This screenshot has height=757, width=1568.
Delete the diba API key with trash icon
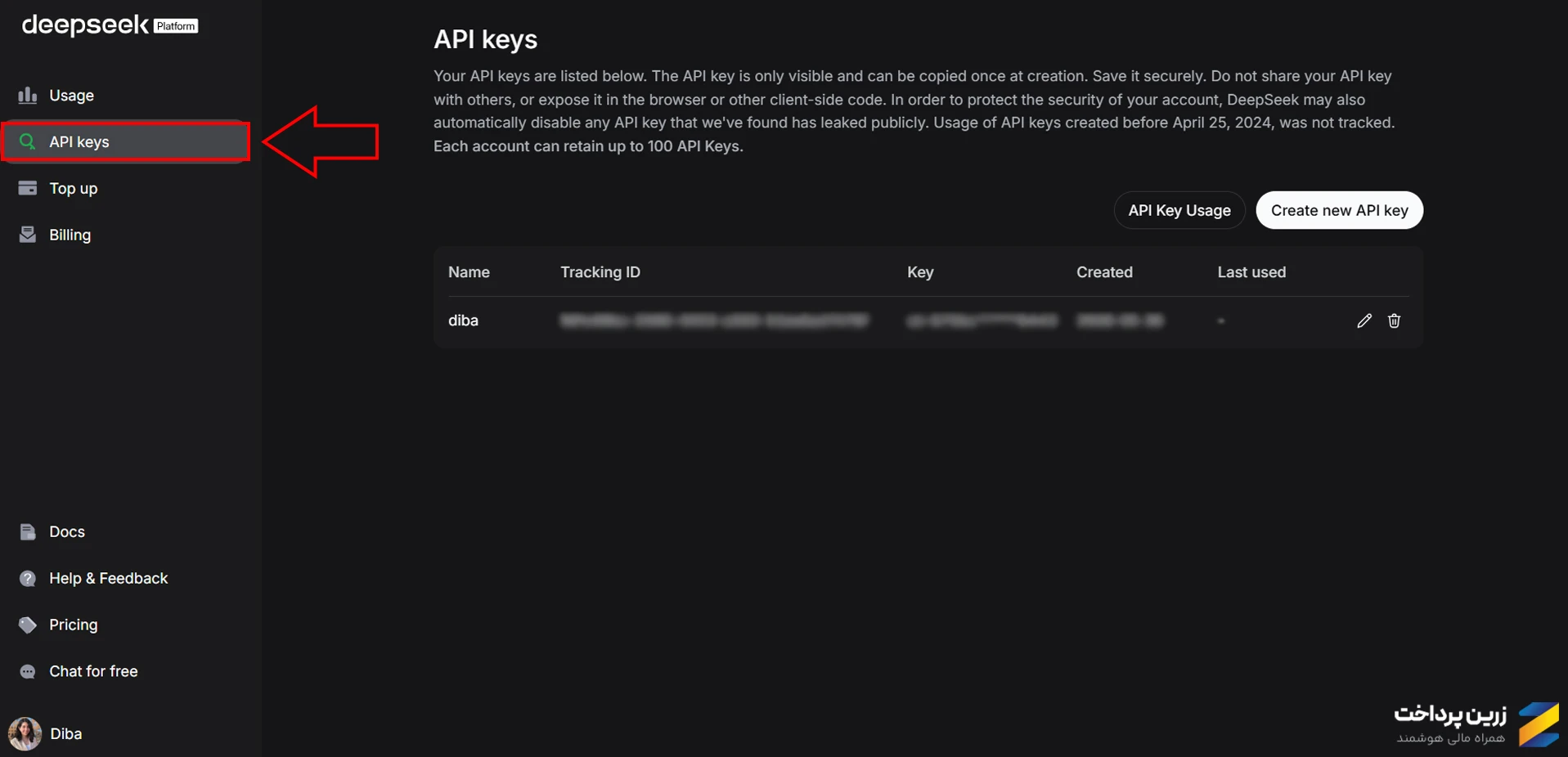click(x=1394, y=320)
